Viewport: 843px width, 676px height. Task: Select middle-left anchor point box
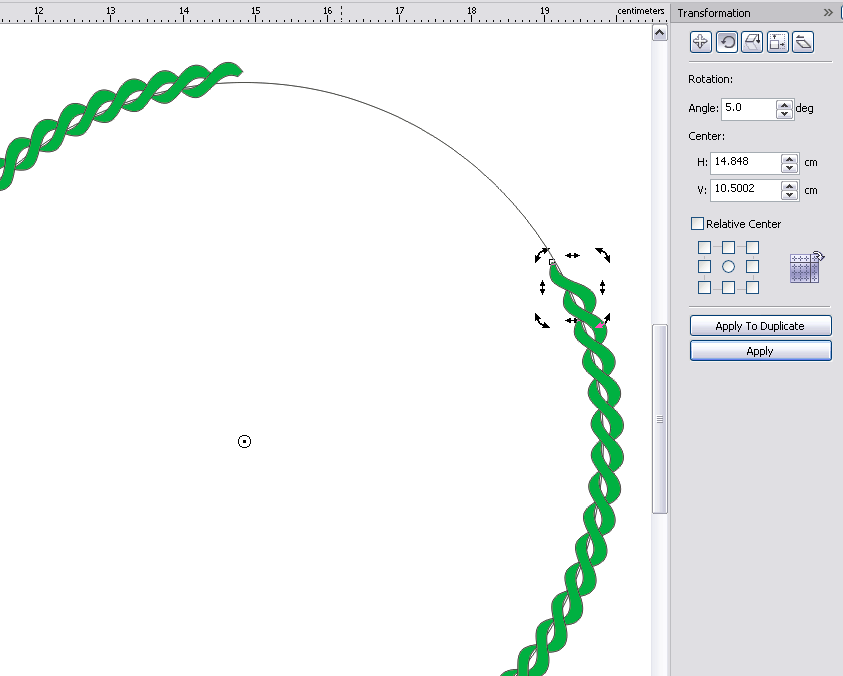click(704, 267)
